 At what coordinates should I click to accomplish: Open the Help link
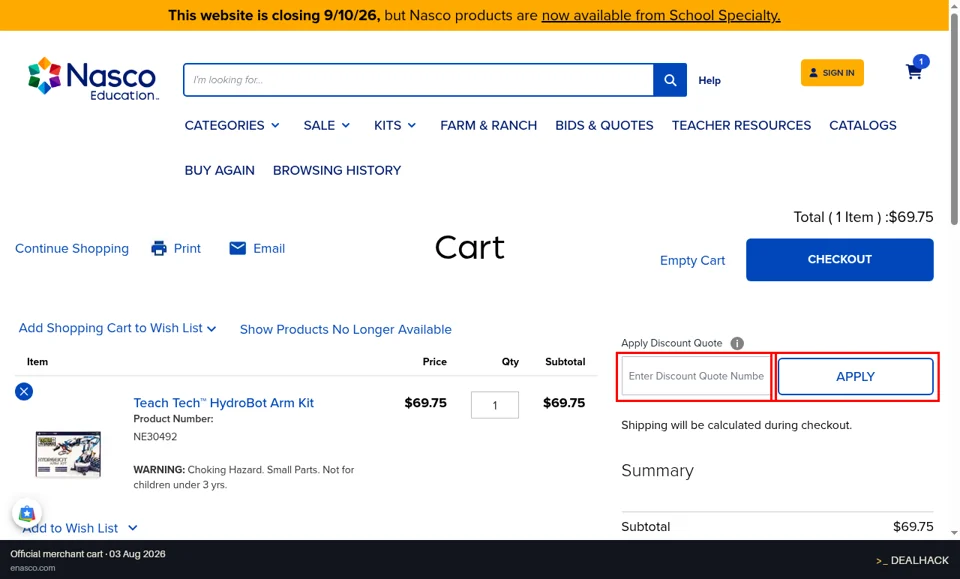pos(710,81)
